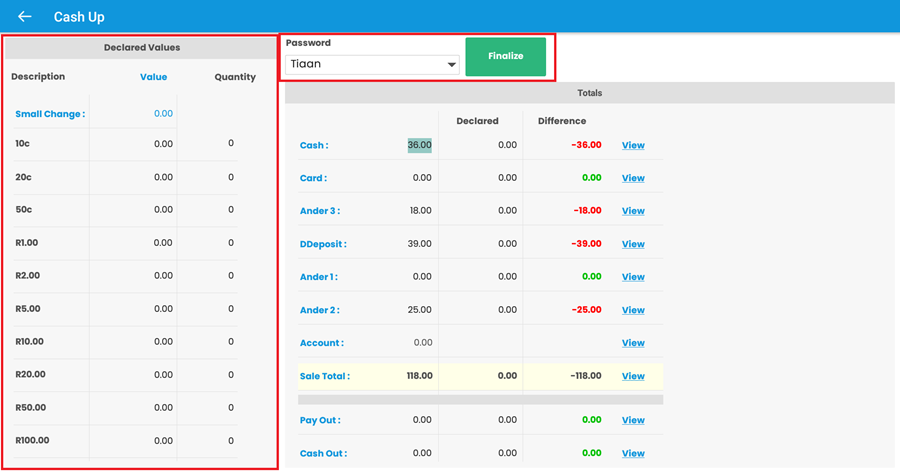The image size is (900, 472).
Task: Click the Small Change value field
Action: tap(162, 114)
